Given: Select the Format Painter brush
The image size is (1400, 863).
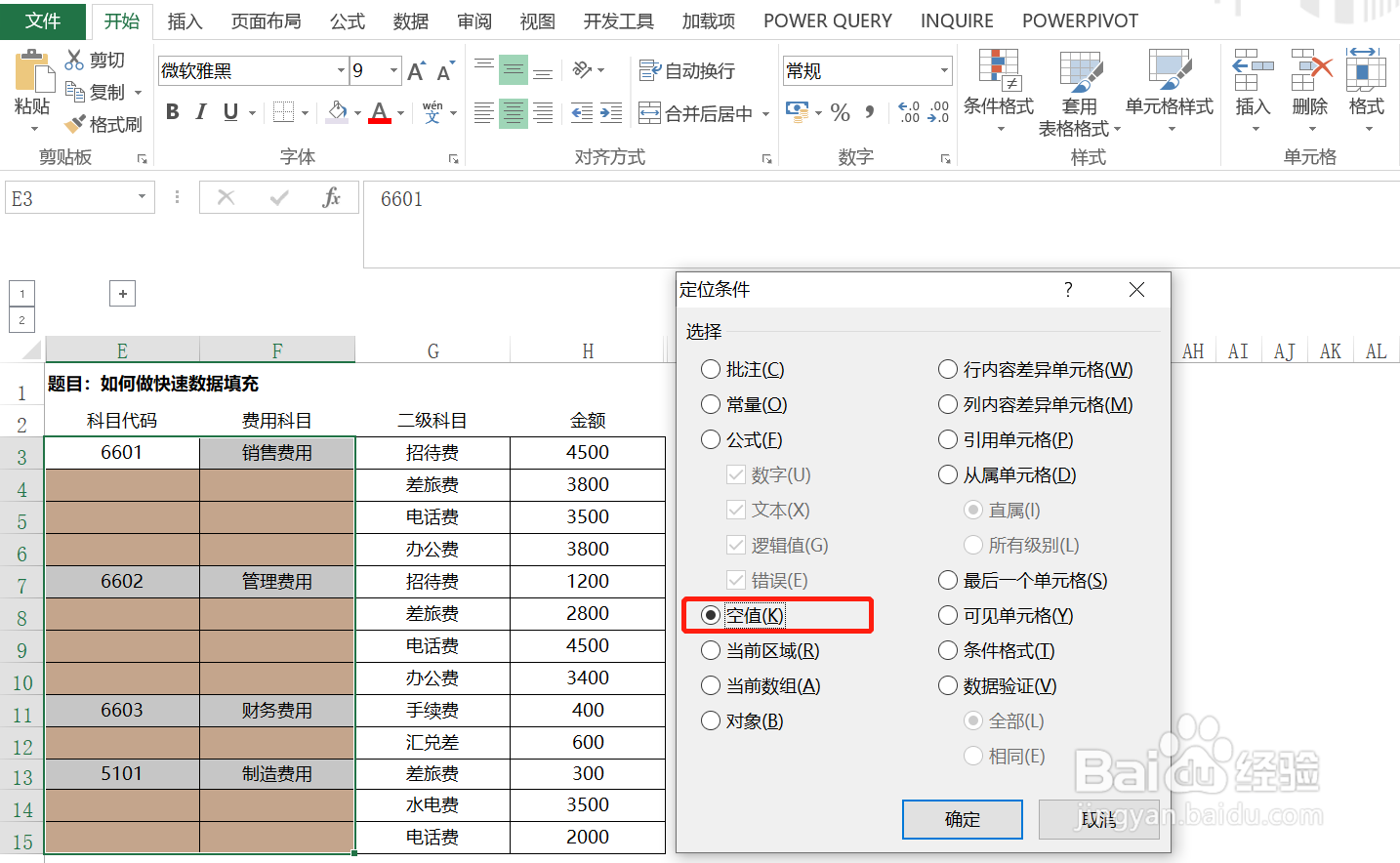Looking at the screenshot, I should coord(74,124).
